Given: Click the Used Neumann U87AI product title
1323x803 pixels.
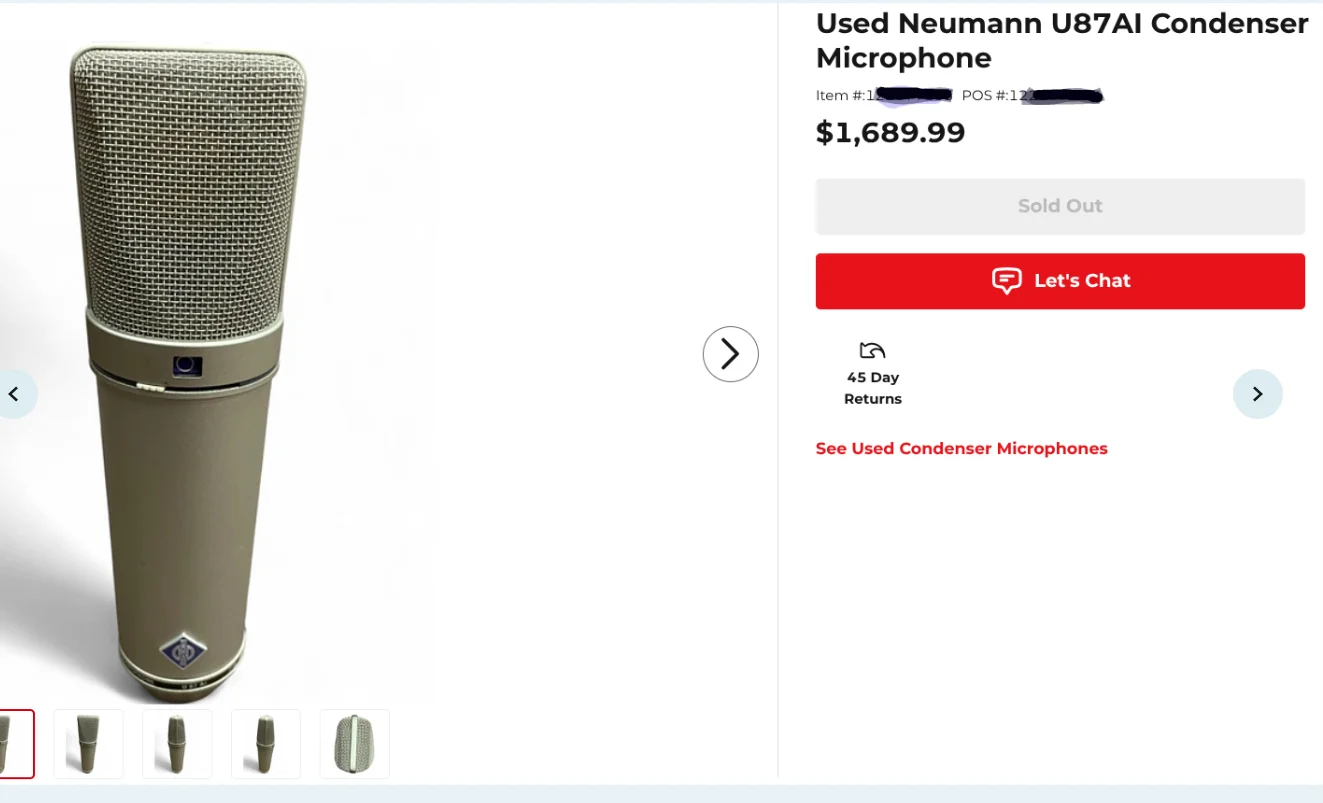Looking at the screenshot, I should 1062,40.
